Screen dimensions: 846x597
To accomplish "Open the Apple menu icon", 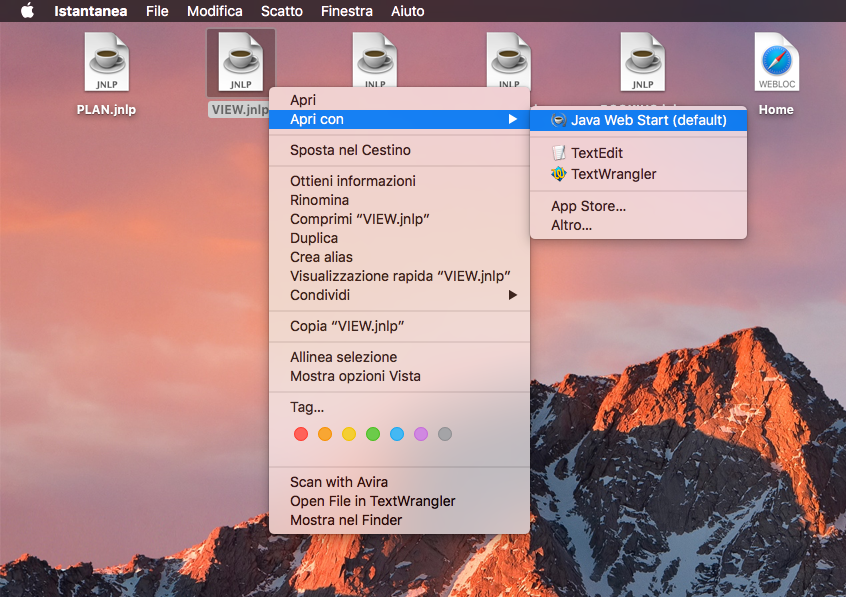I will (x=27, y=11).
